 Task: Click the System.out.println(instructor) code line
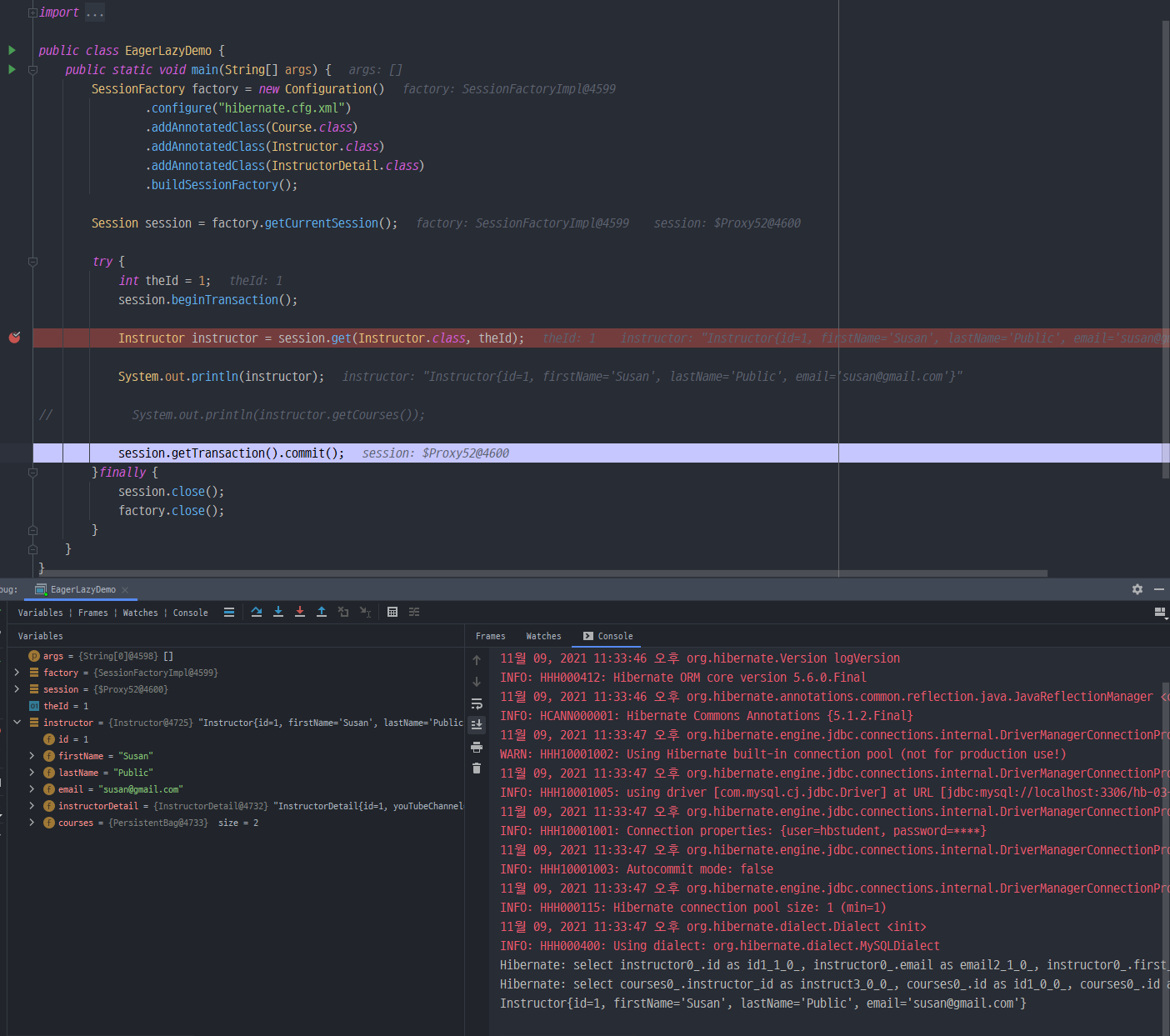coord(221,377)
